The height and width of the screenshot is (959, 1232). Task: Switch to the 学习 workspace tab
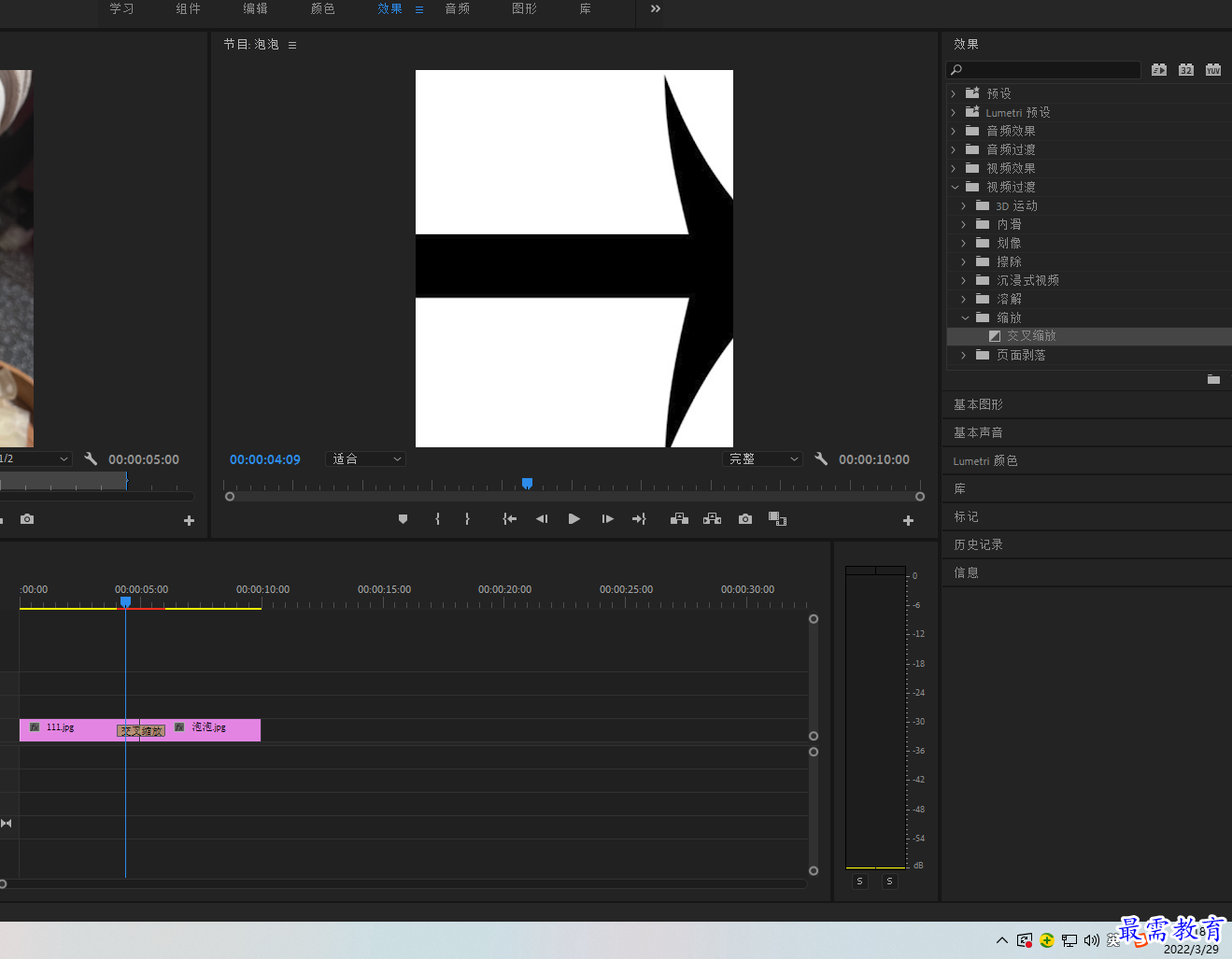pos(121,8)
